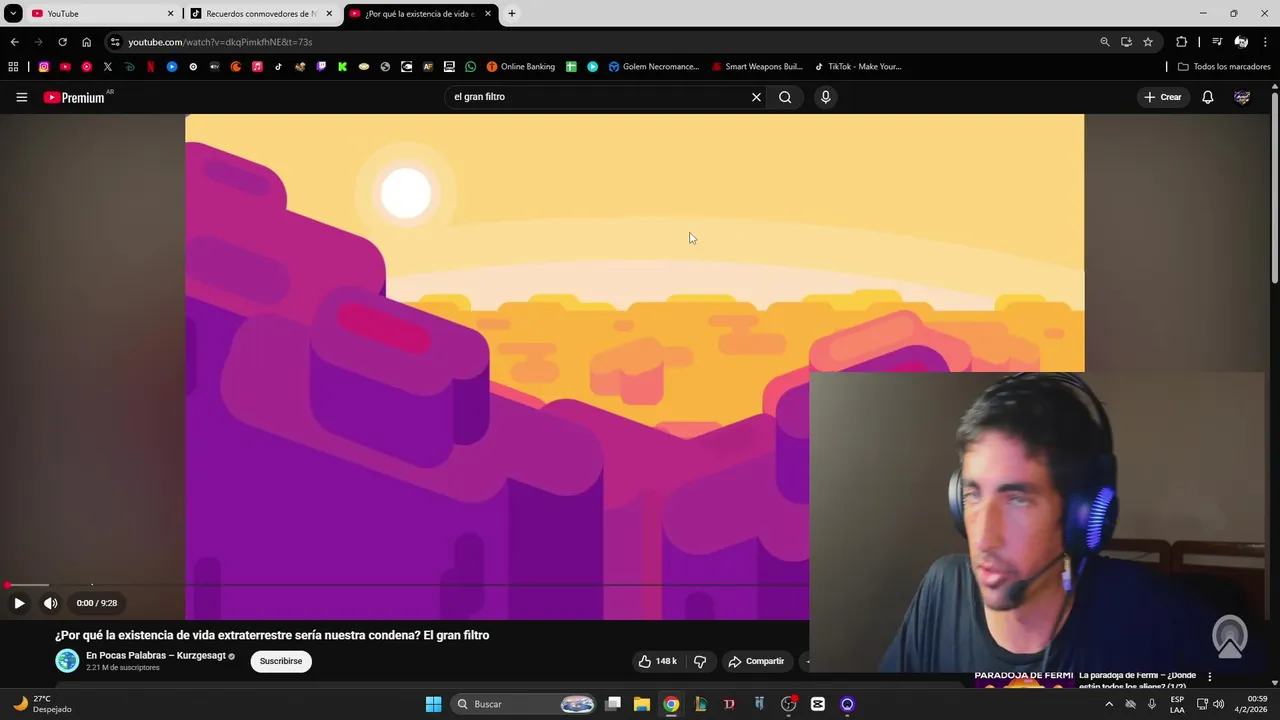1280x720 pixels.
Task: Open the Golem Necromance... bookmark
Action: point(654,67)
